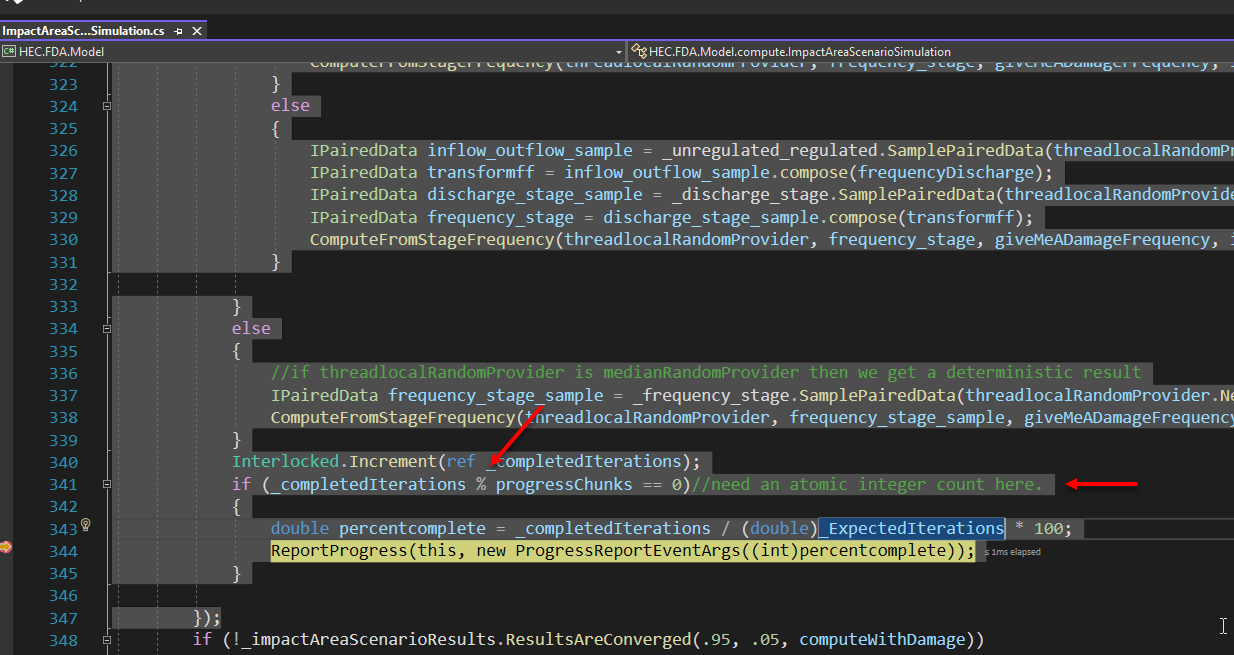
Task: Collapse the if block using the minus at line 348
Action: point(106,638)
